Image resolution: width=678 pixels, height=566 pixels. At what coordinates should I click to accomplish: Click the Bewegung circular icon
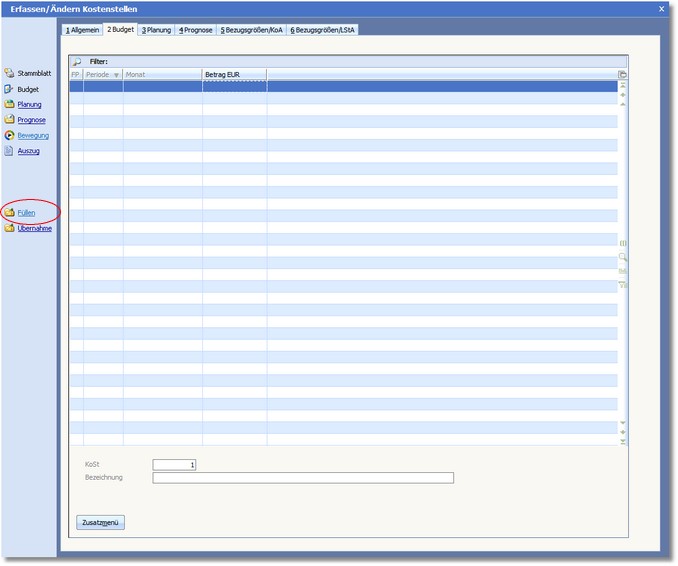(x=9, y=135)
